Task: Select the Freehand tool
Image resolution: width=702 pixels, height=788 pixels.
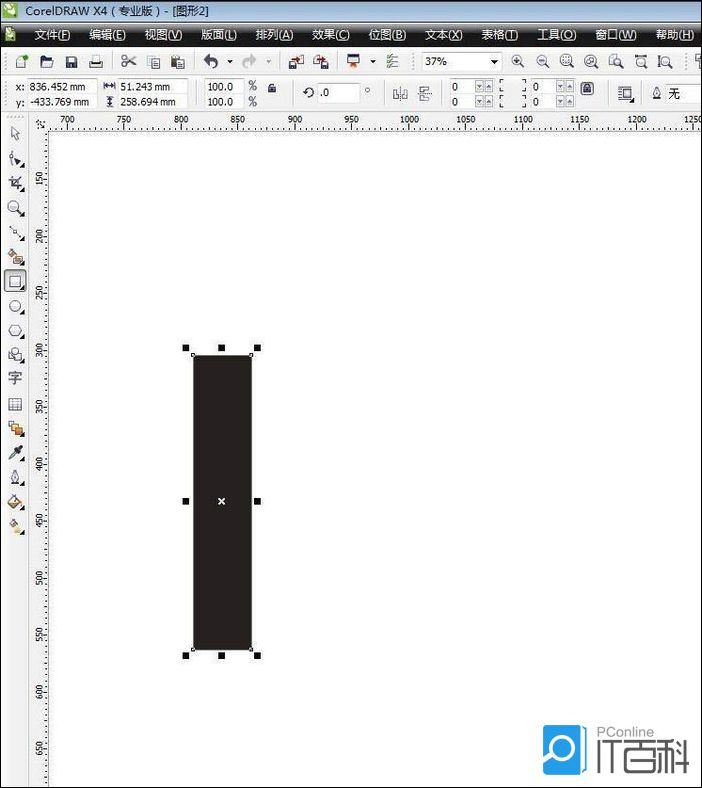Action: click(x=16, y=233)
